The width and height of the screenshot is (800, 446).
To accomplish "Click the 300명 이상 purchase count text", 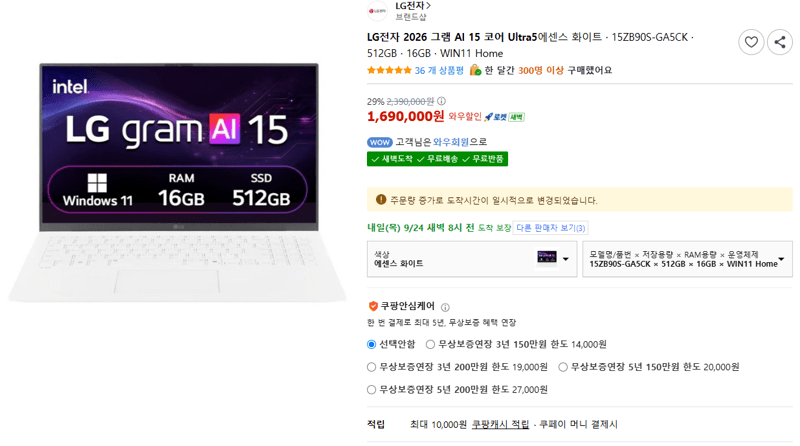I will (x=541, y=70).
